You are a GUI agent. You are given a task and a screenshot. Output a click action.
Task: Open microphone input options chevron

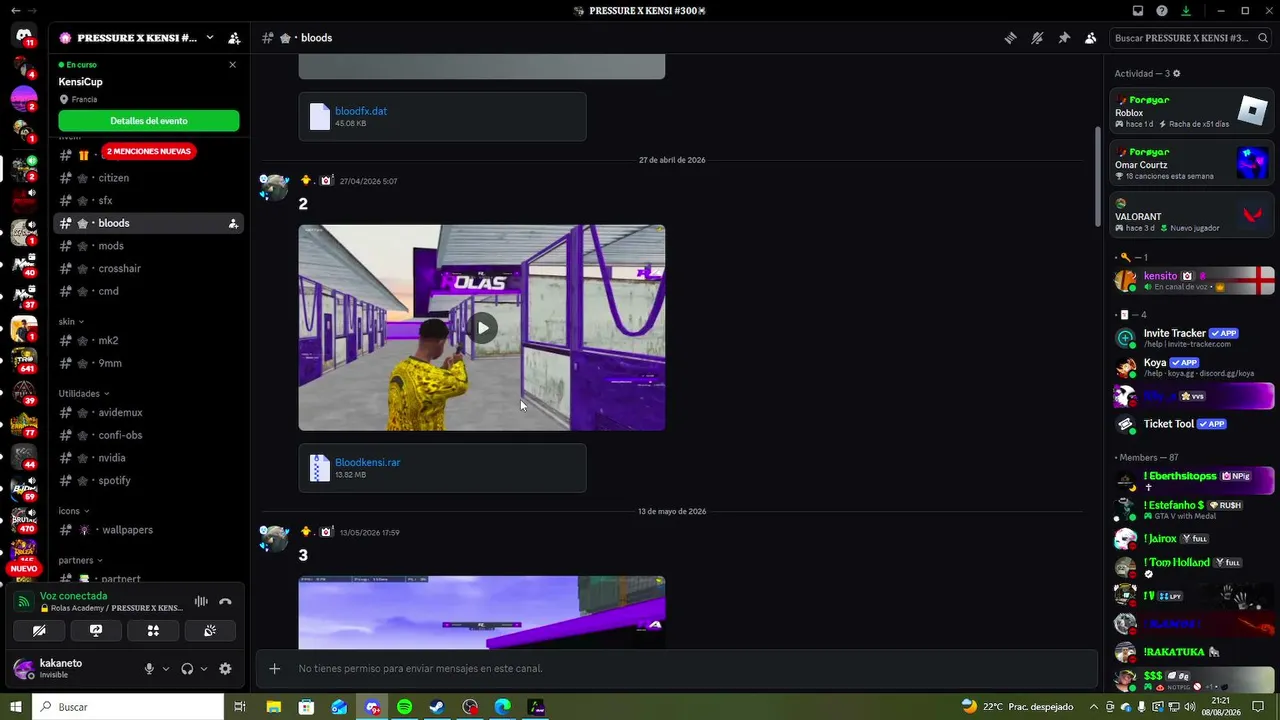pos(166,669)
